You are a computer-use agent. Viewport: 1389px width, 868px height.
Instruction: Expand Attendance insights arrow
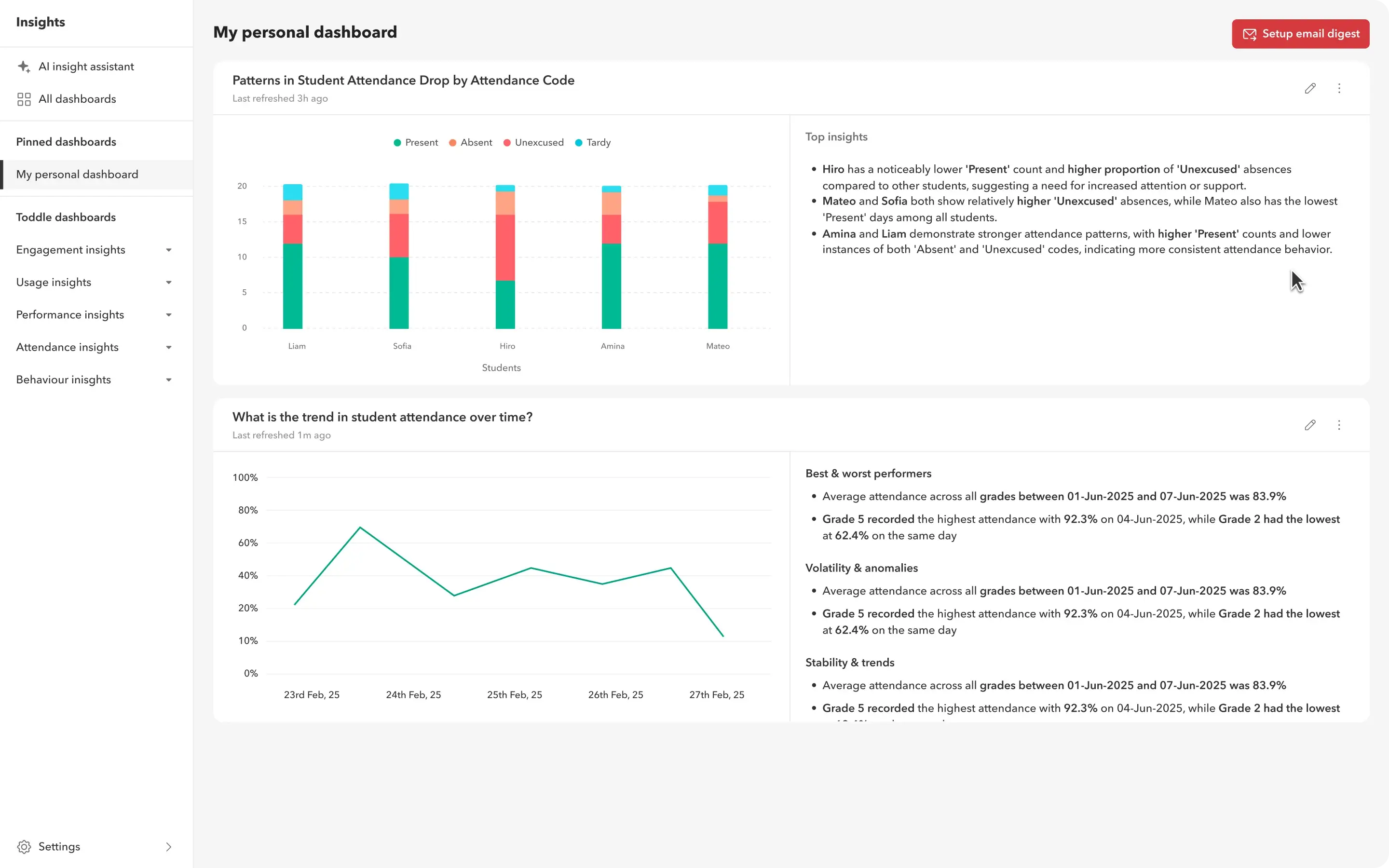(169, 347)
